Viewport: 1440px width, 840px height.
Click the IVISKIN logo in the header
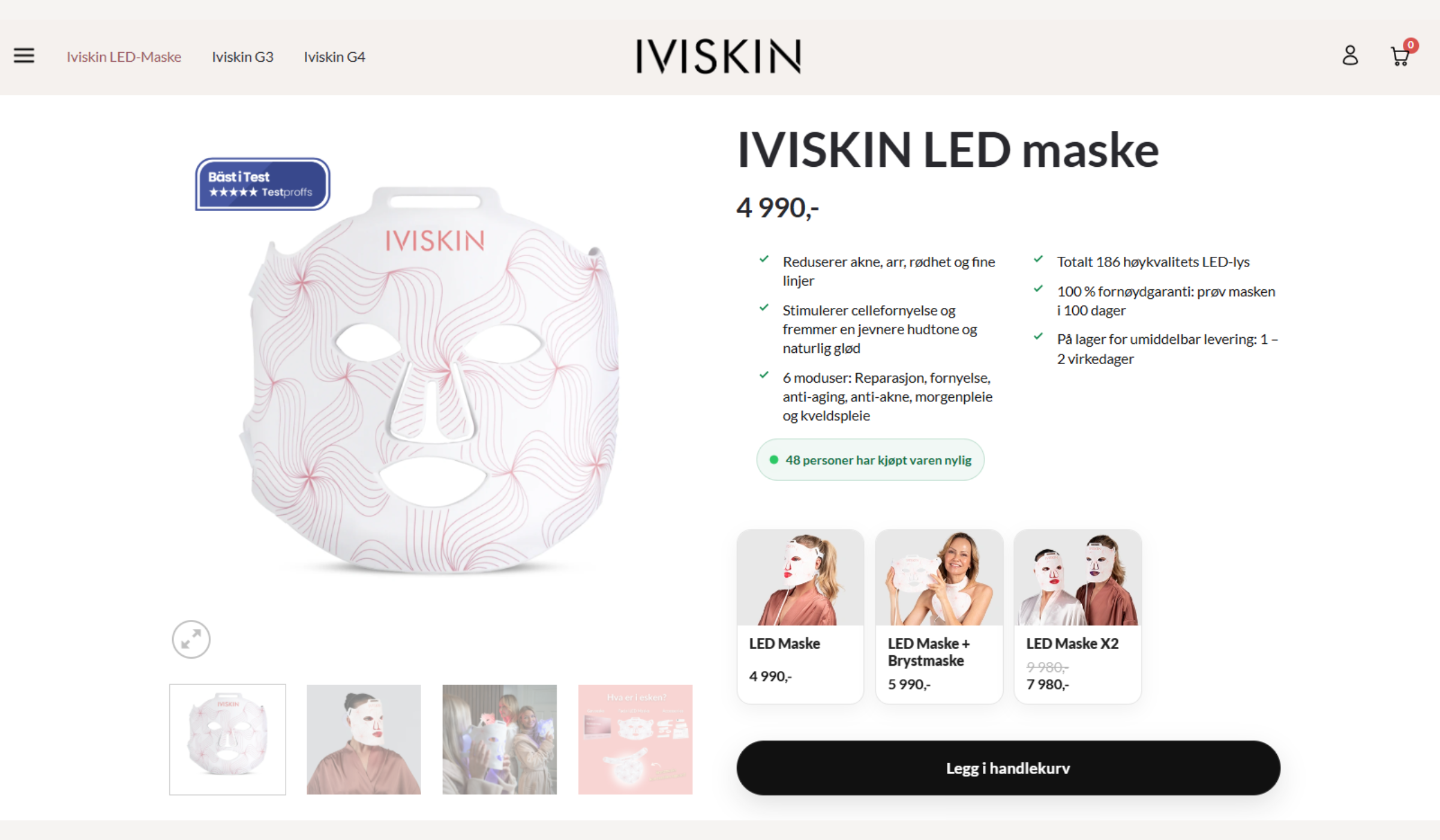tap(719, 56)
